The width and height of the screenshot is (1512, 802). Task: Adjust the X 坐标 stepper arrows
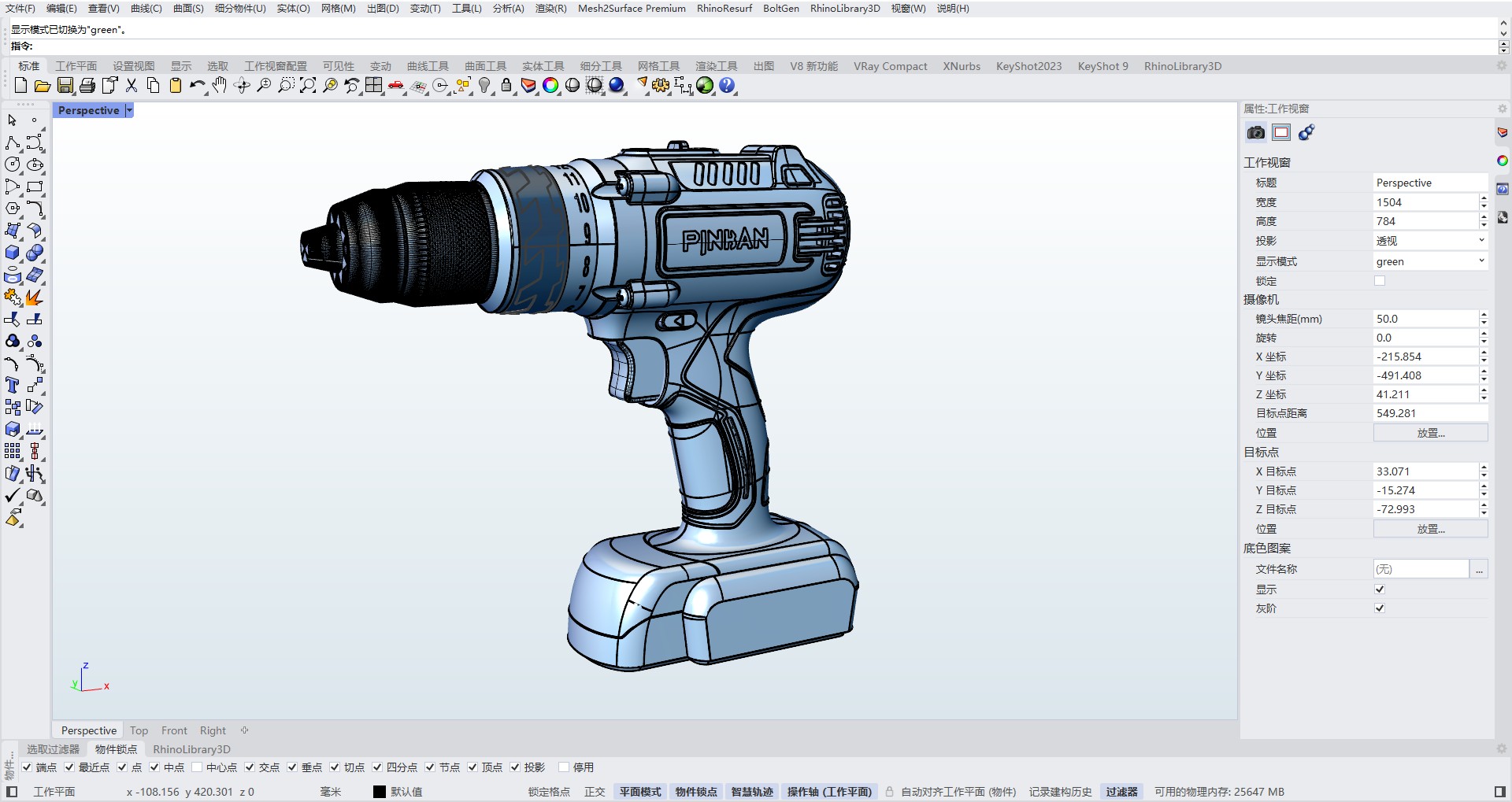(1484, 357)
